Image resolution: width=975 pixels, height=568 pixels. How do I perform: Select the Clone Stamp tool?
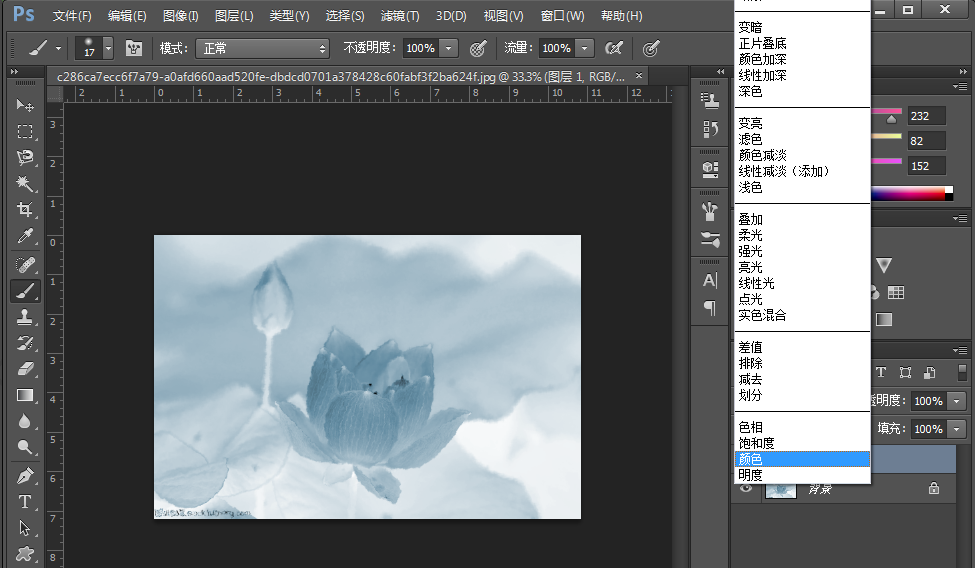coord(25,317)
